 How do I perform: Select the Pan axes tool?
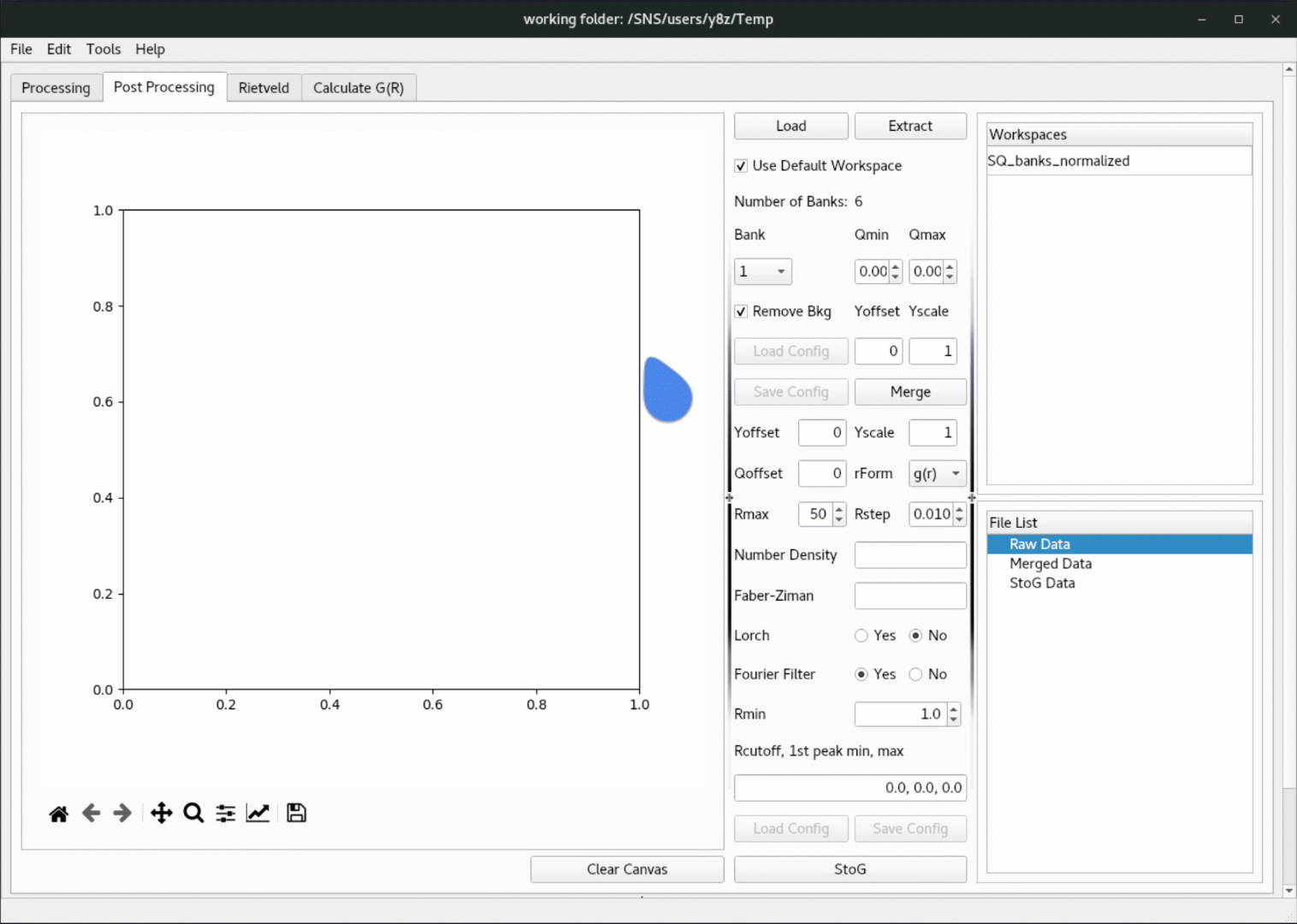click(x=161, y=814)
